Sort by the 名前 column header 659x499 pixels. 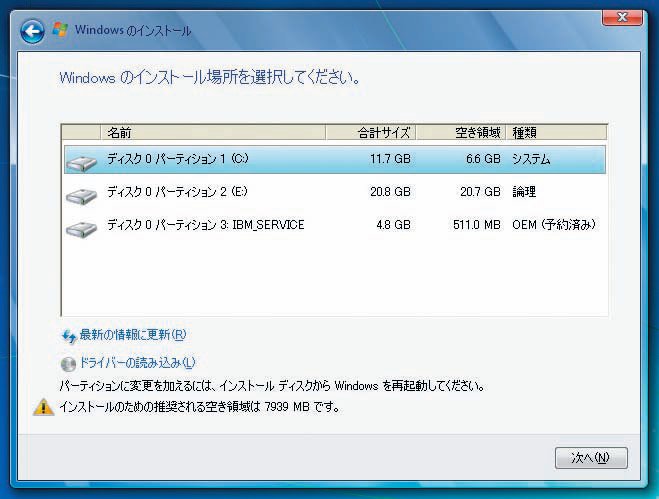point(213,132)
